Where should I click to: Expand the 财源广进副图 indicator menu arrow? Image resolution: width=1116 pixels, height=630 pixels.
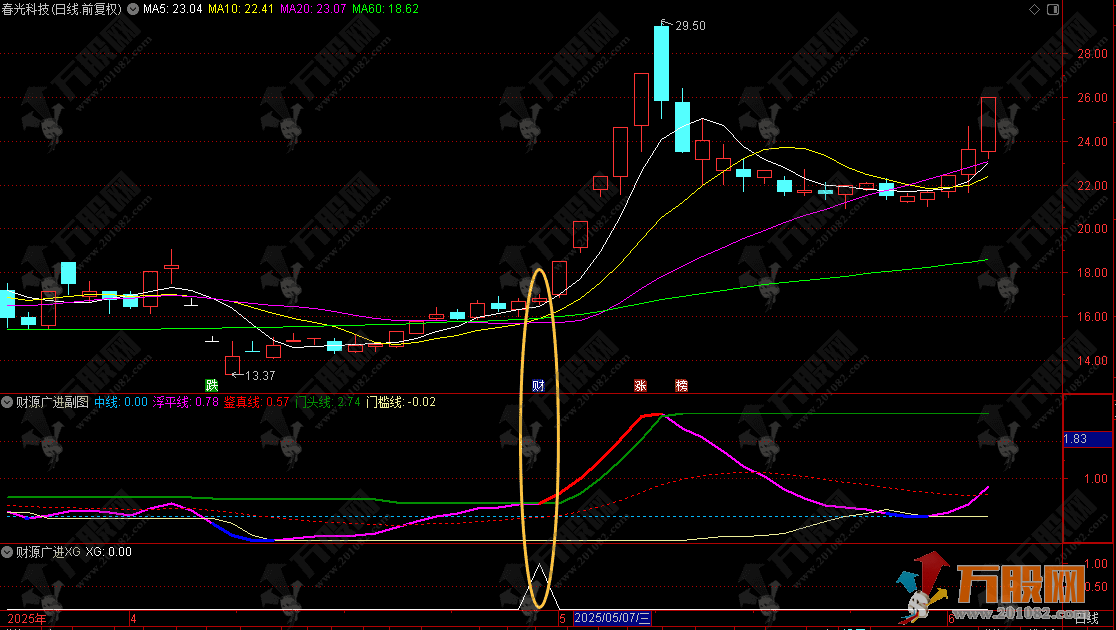(x=8, y=402)
